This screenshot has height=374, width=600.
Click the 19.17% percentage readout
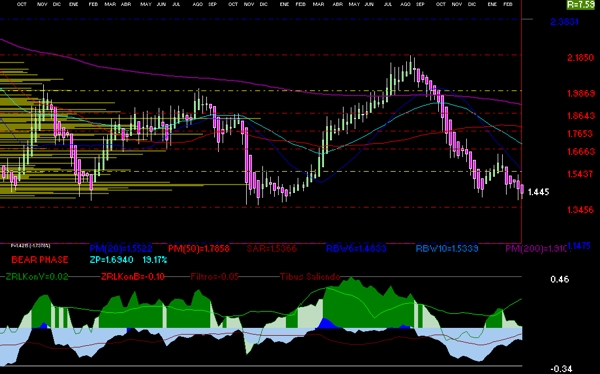click(x=155, y=260)
